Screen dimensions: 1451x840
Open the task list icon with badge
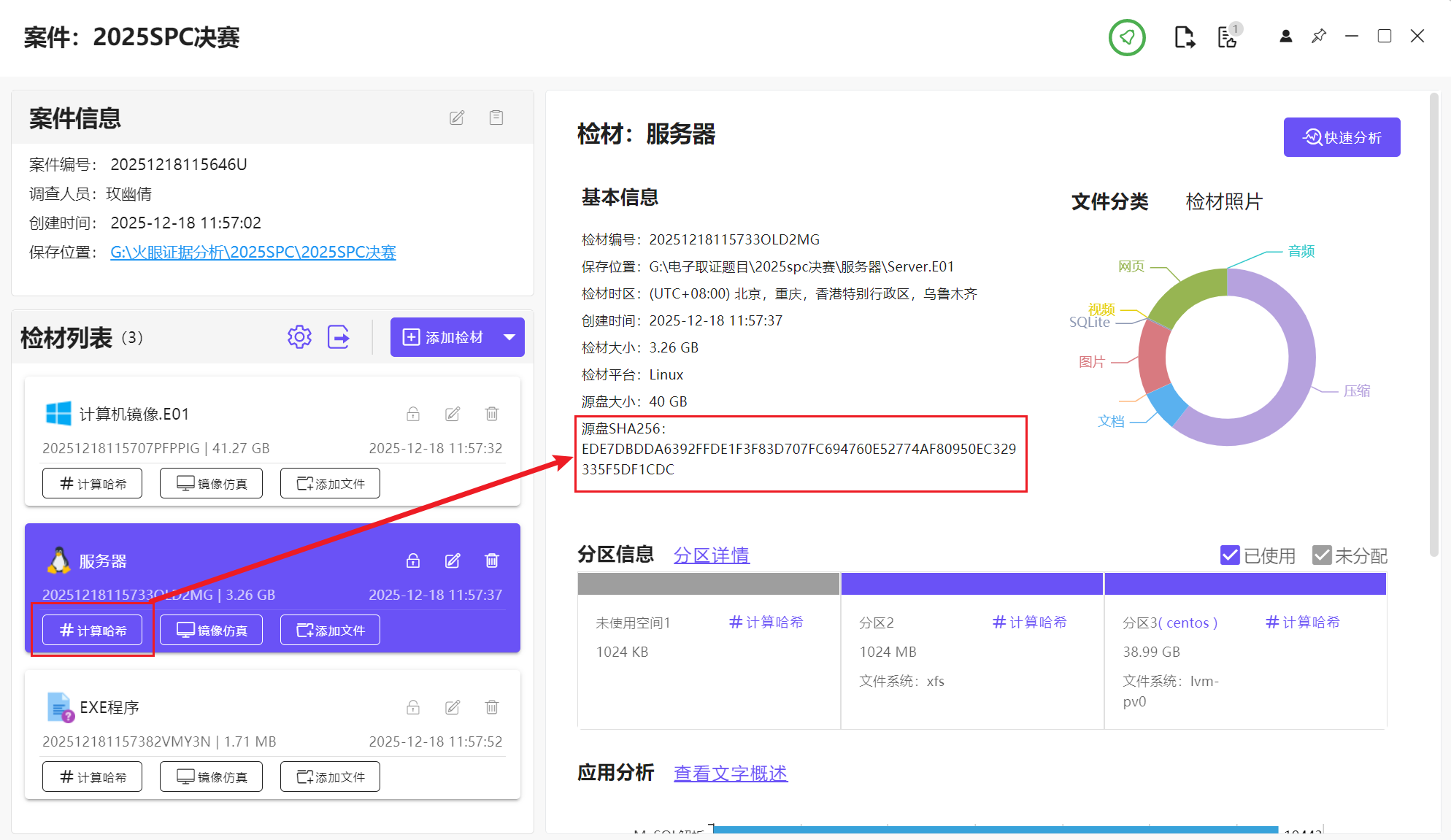[1228, 36]
